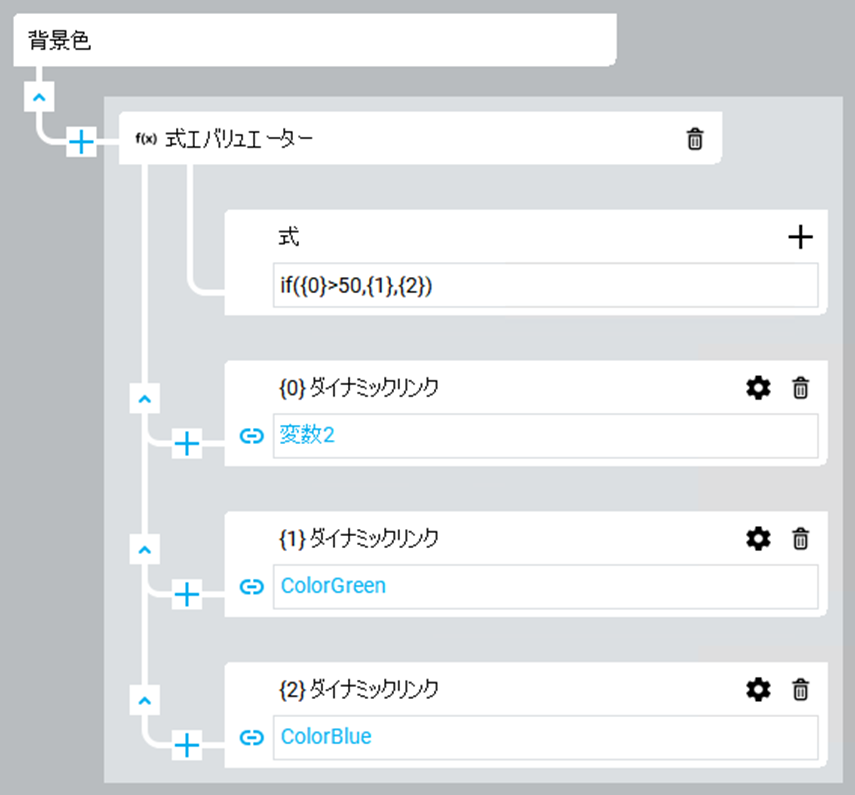
Task: Delete the 式エバリュエーター node via trash icon
Action: pos(695,139)
